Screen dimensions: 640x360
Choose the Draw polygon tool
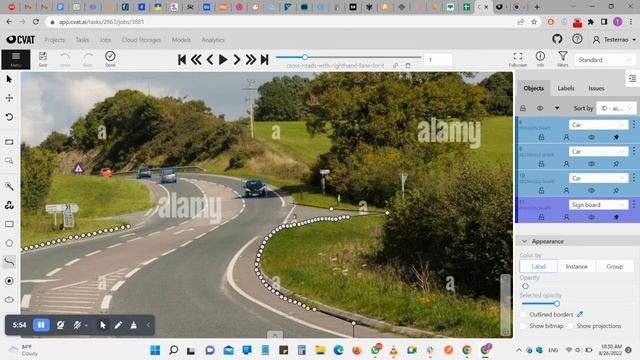point(9,243)
